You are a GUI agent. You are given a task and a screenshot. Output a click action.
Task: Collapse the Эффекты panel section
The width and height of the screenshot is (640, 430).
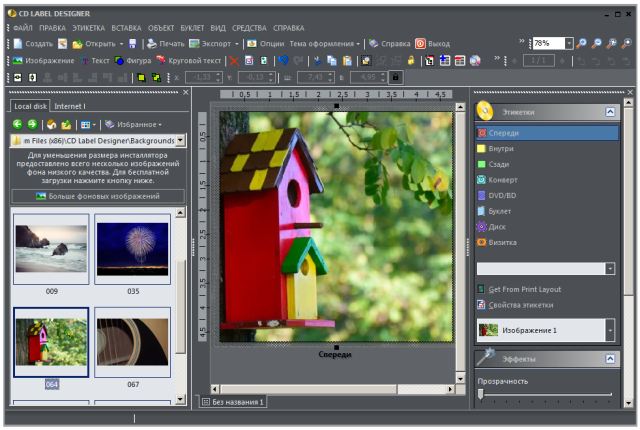pyautogui.click(x=610, y=358)
